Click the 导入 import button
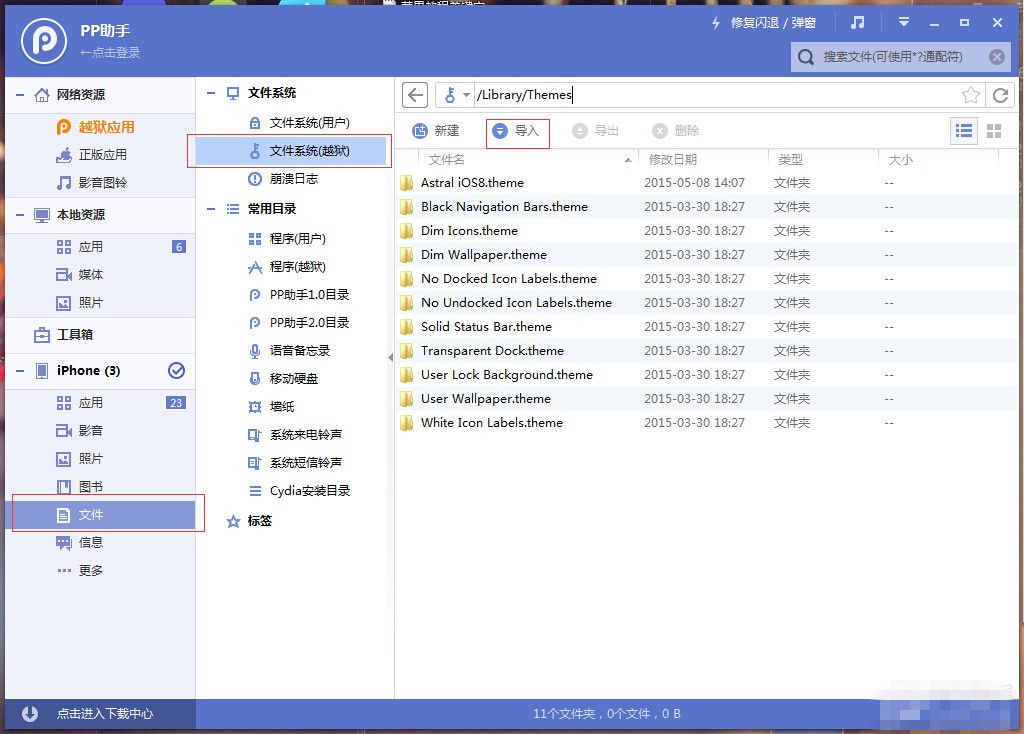The width and height of the screenshot is (1024, 734). pyautogui.click(x=516, y=131)
